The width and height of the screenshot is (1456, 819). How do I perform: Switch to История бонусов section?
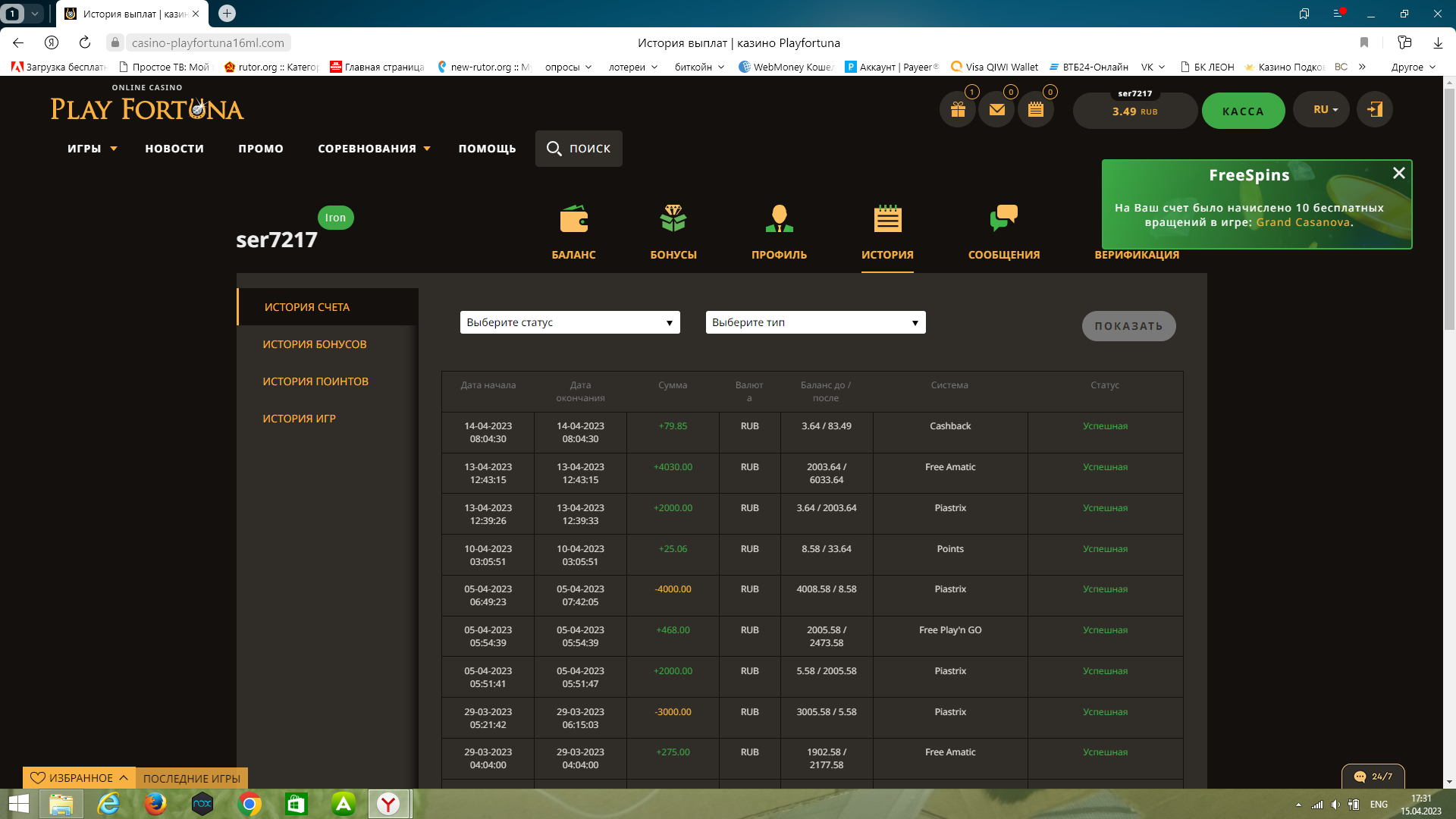point(314,344)
